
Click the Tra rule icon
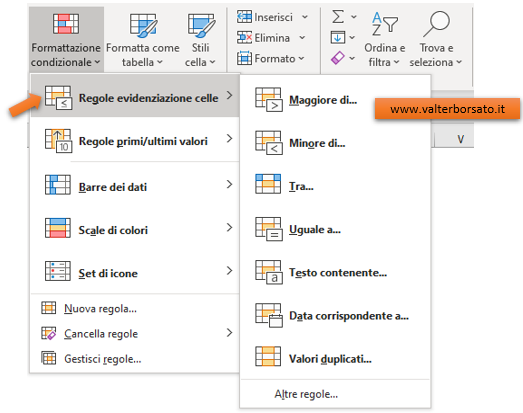pos(268,184)
